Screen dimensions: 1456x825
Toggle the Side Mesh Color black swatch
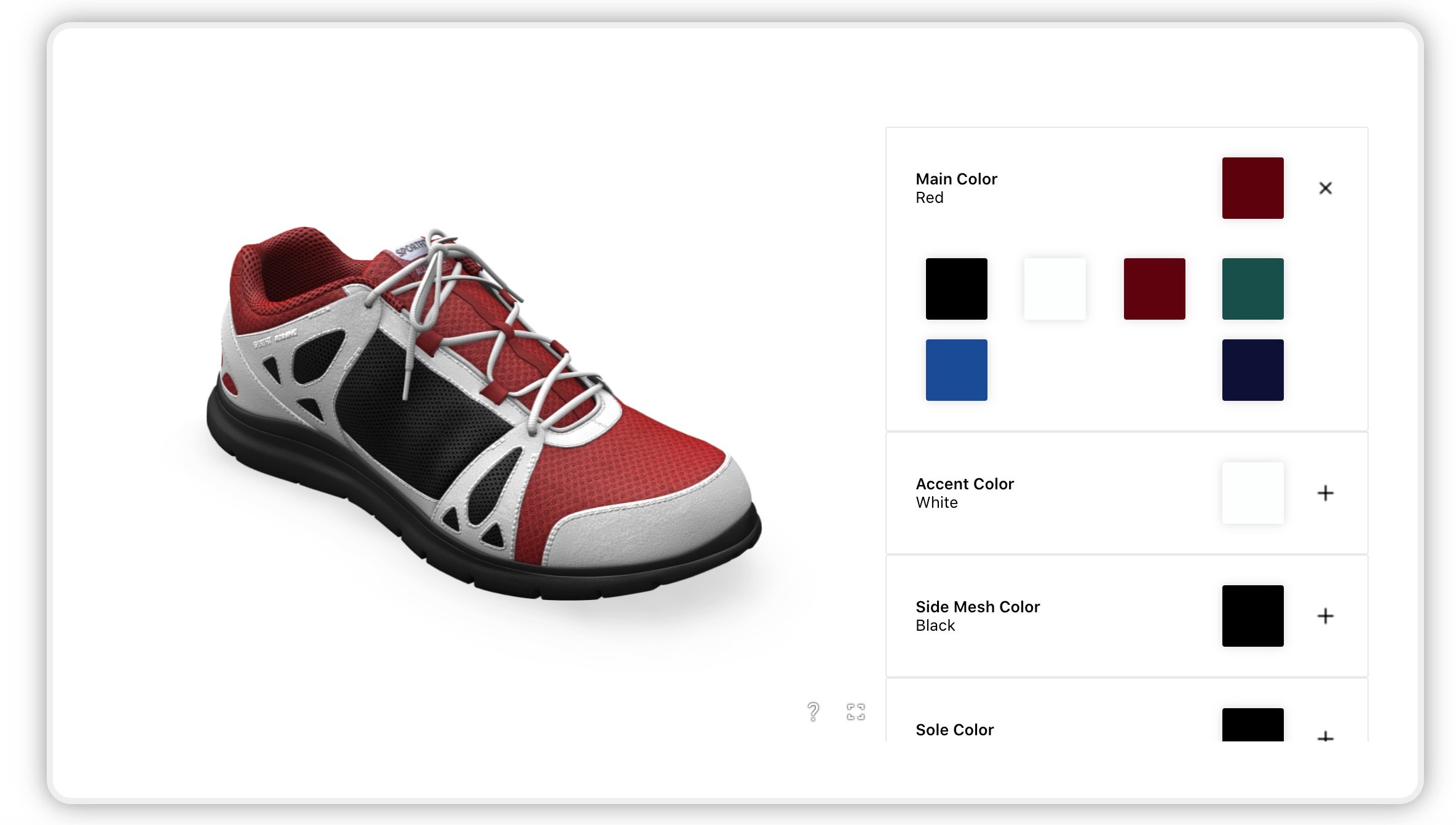tap(1253, 615)
